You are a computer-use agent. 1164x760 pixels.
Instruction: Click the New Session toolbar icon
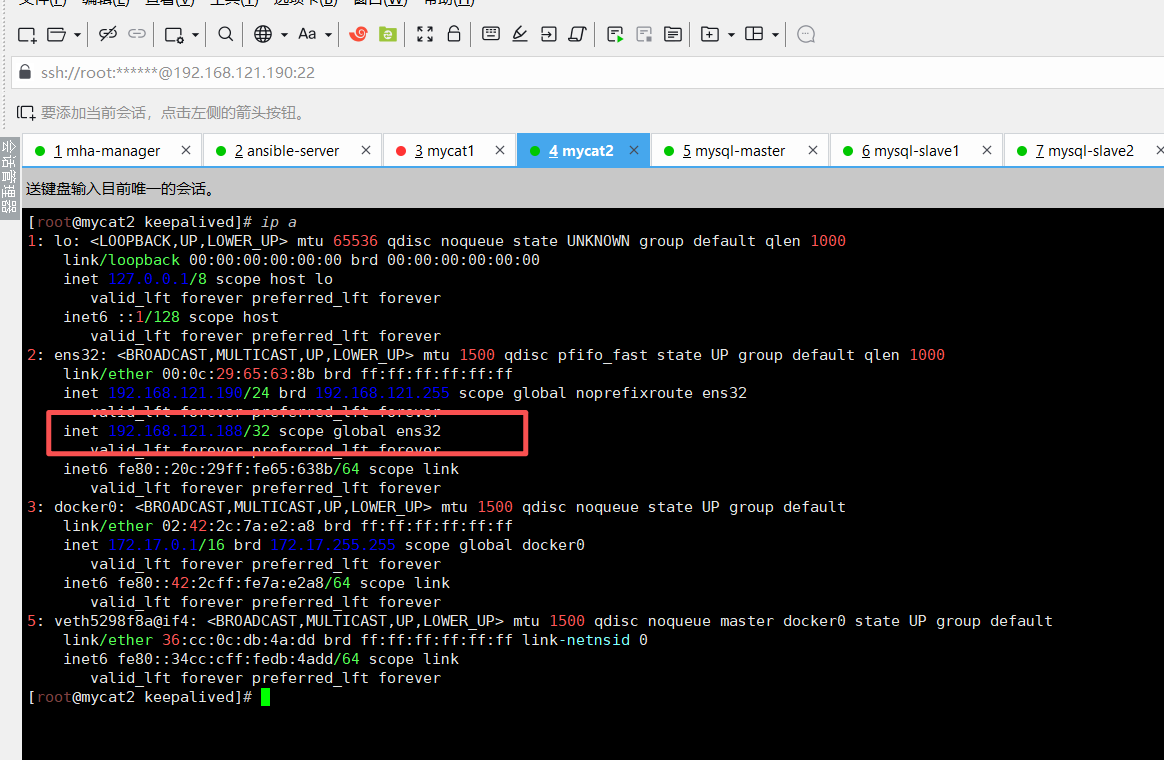coord(27,34)
